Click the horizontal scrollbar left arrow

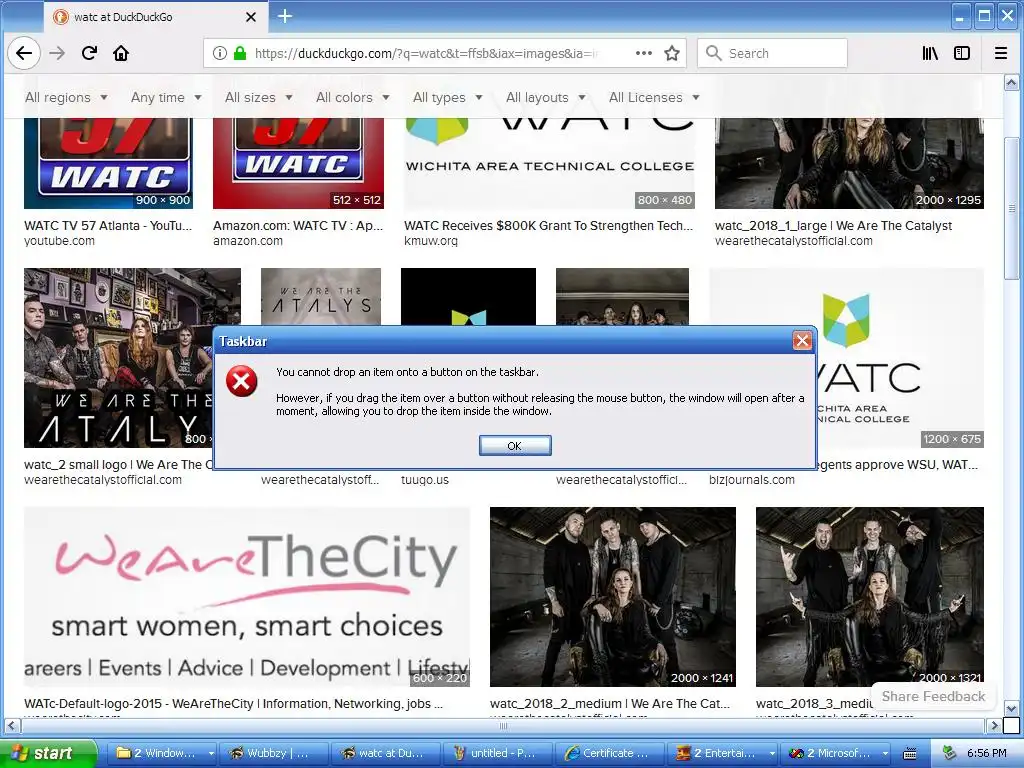pos(12,725)
